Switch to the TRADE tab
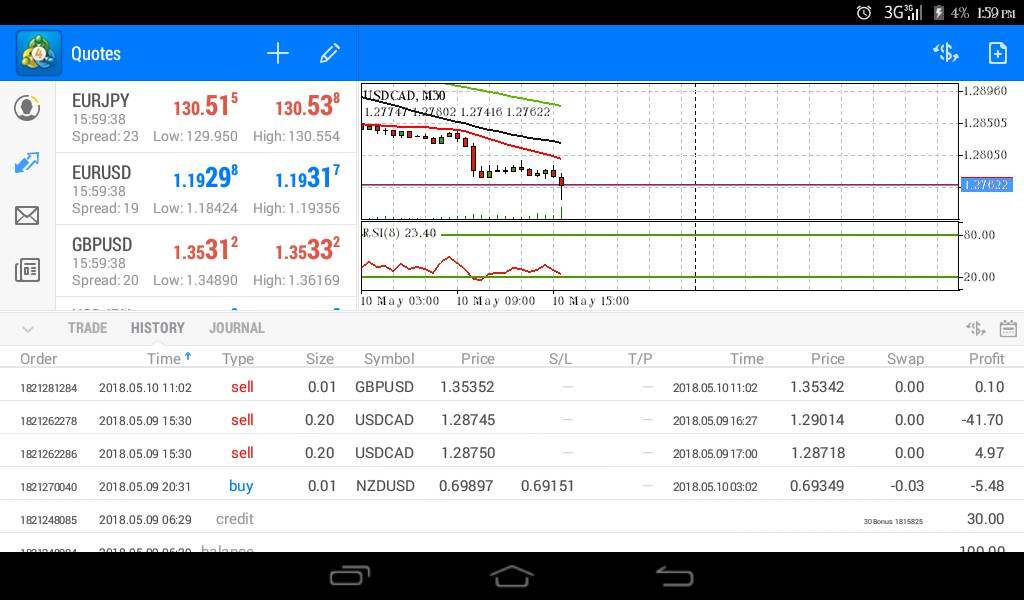Screen dimensions: 1024x600 click(x=88, y=328)
